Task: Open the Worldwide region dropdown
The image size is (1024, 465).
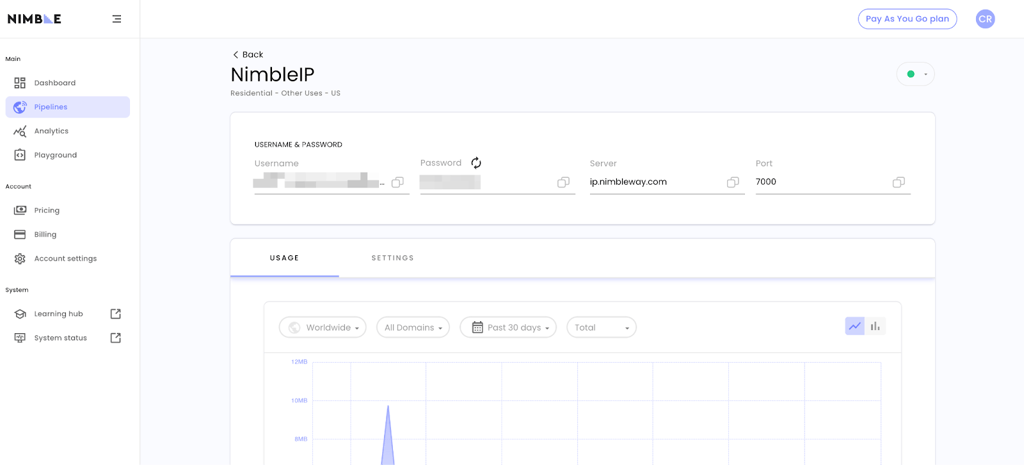Action: [x=323, y=327]
